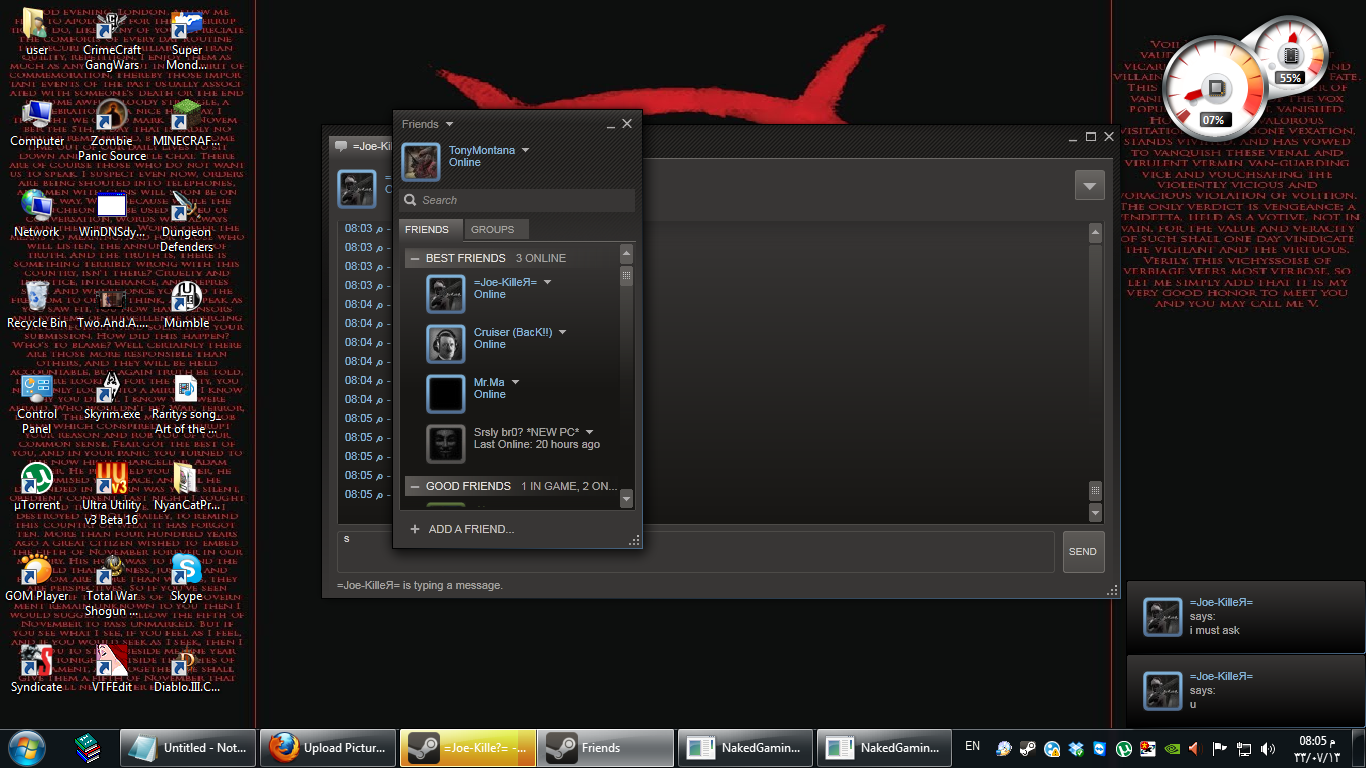Select the µTorrent desktop shortcut
Screen dimensions: 1366x768
coord(37,487)
